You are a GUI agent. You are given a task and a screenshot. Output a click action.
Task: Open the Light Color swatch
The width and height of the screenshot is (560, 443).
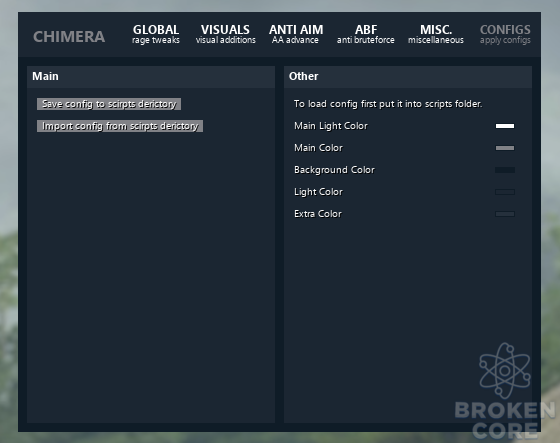[x=505, y=192]
